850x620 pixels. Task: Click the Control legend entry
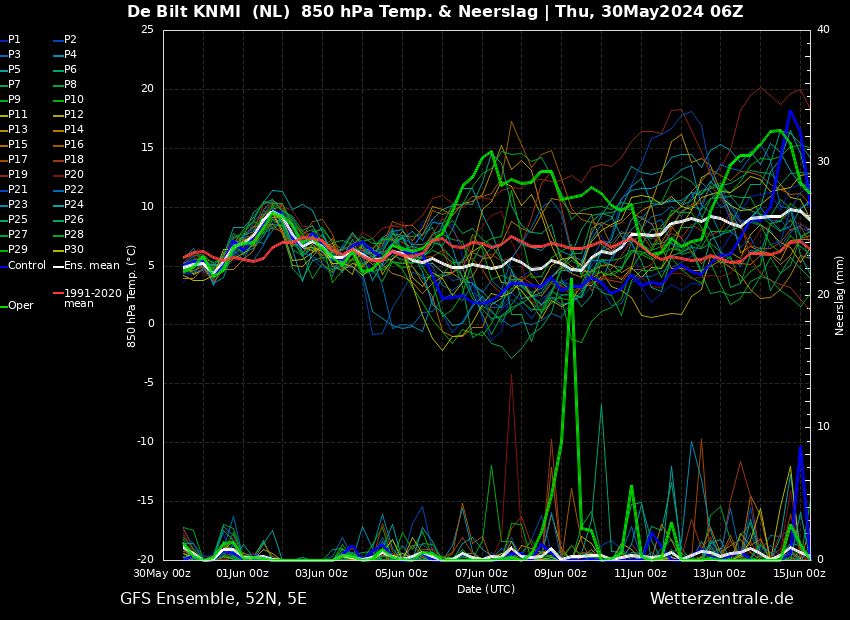point(23,266)
